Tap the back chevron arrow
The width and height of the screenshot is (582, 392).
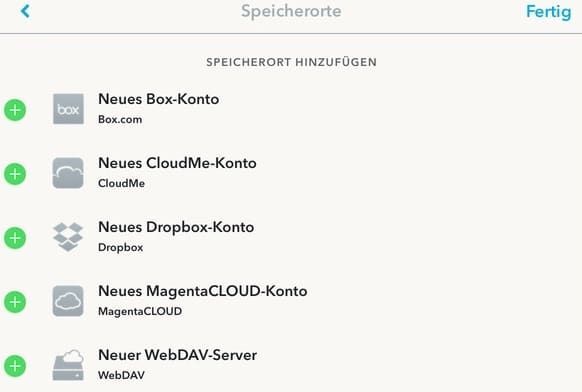click(25, 11)
